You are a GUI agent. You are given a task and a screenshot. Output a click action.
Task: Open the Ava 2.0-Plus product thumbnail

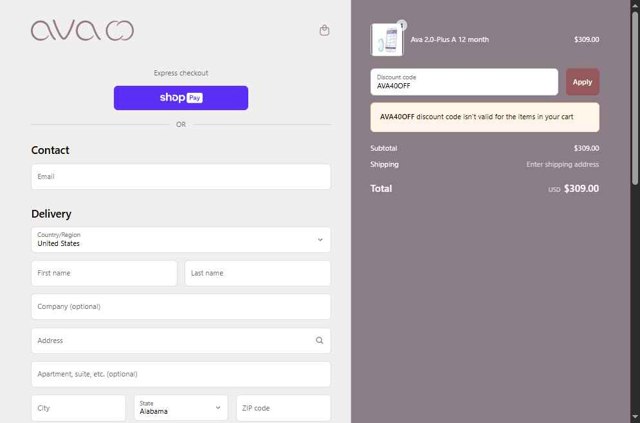[387, 40]
